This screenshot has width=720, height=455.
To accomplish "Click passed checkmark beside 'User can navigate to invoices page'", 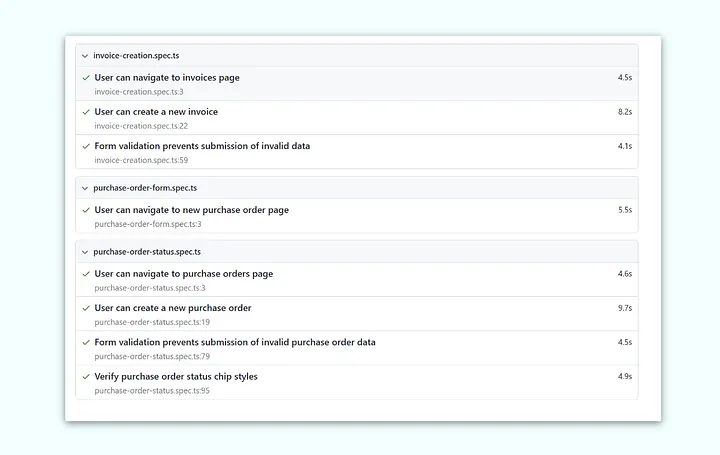I will [86, 78].
